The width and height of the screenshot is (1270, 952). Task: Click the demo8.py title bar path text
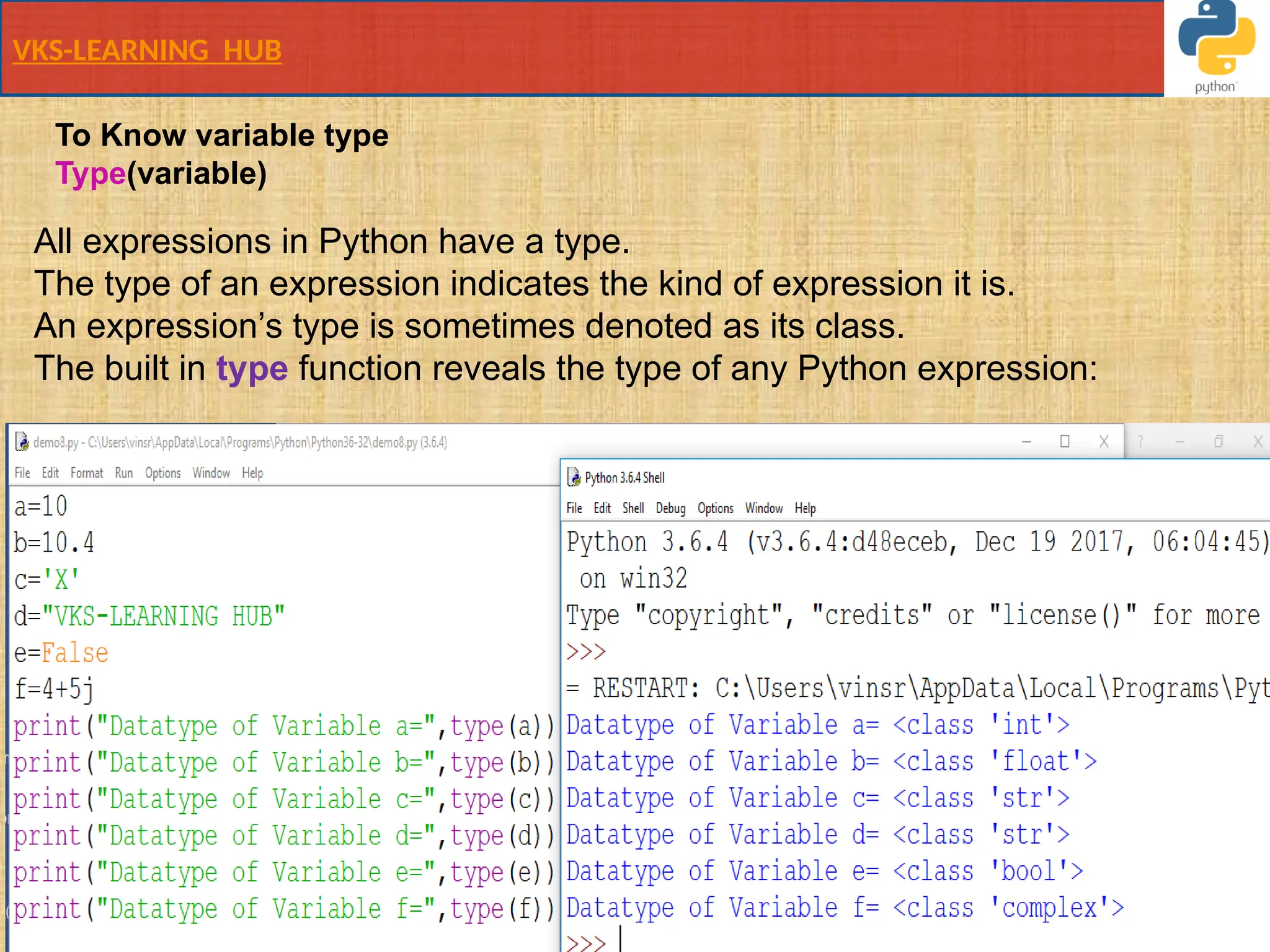(240, 443)
